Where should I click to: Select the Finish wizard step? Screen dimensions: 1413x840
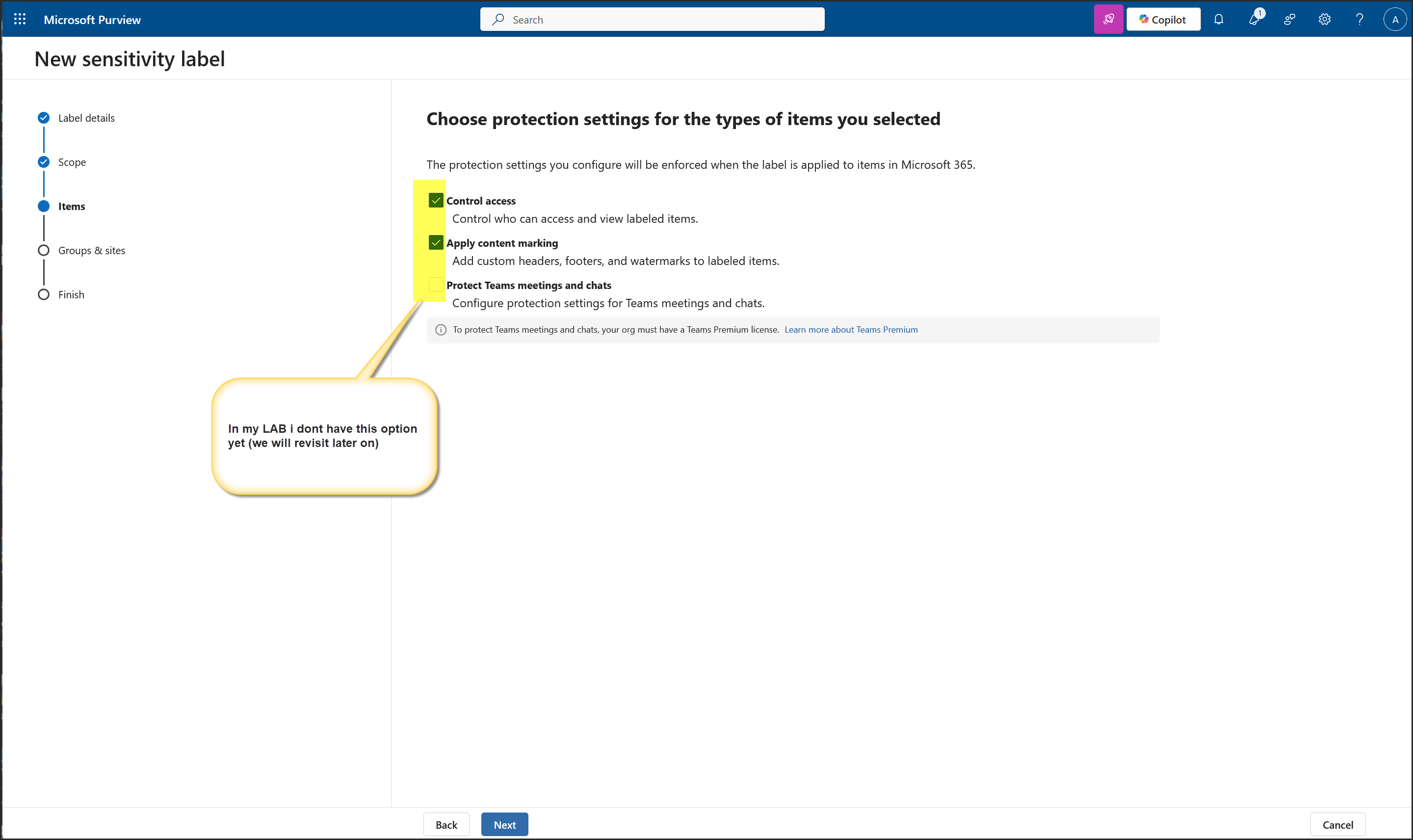coord(71,294)
